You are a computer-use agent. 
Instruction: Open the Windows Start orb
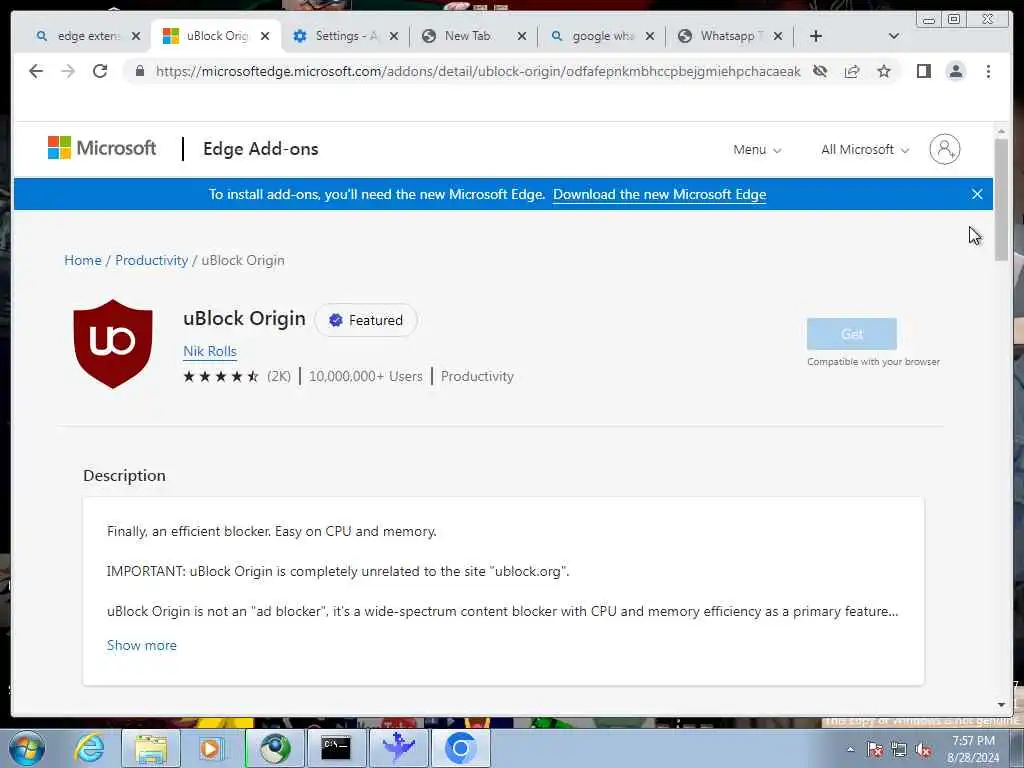(27, 748)
